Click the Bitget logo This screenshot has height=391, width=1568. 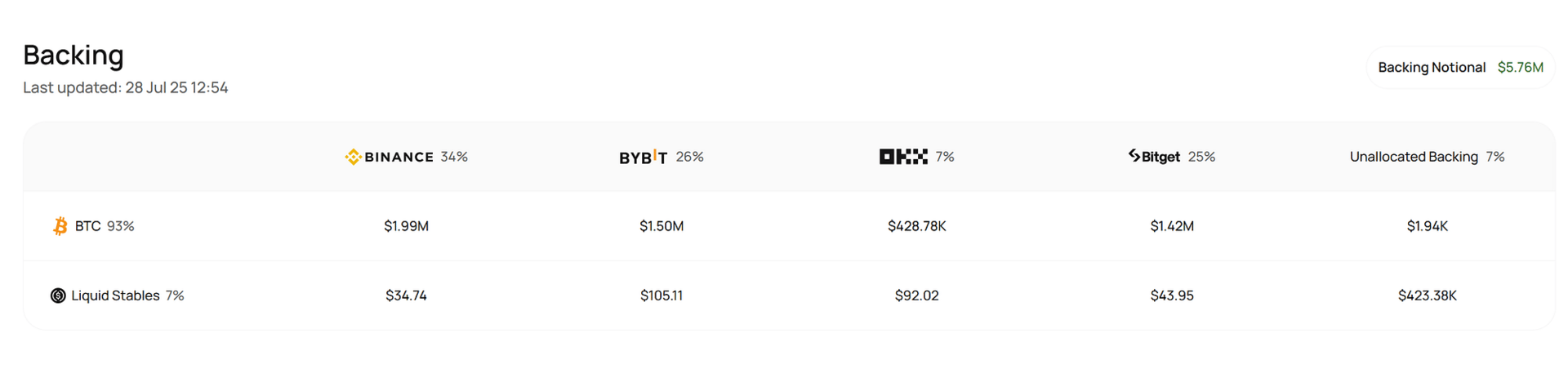tap(1154, 156)
